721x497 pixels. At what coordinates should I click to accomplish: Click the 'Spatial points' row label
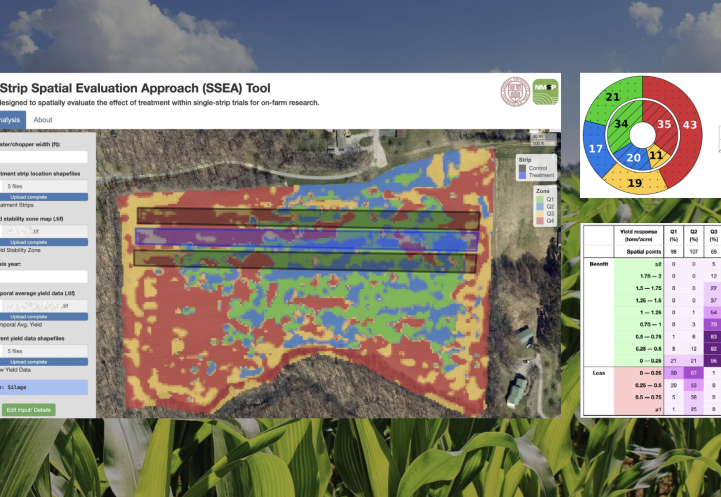pos(644,251)
